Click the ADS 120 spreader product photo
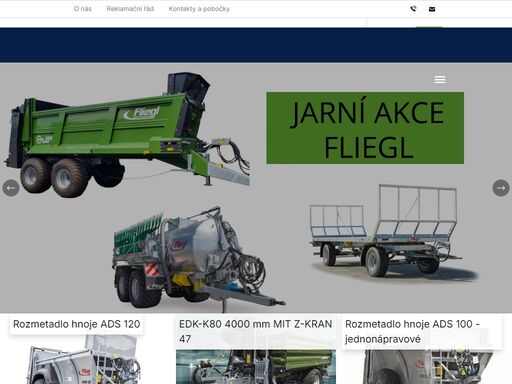This screenshot has height=384, width=512. (83, 359)
